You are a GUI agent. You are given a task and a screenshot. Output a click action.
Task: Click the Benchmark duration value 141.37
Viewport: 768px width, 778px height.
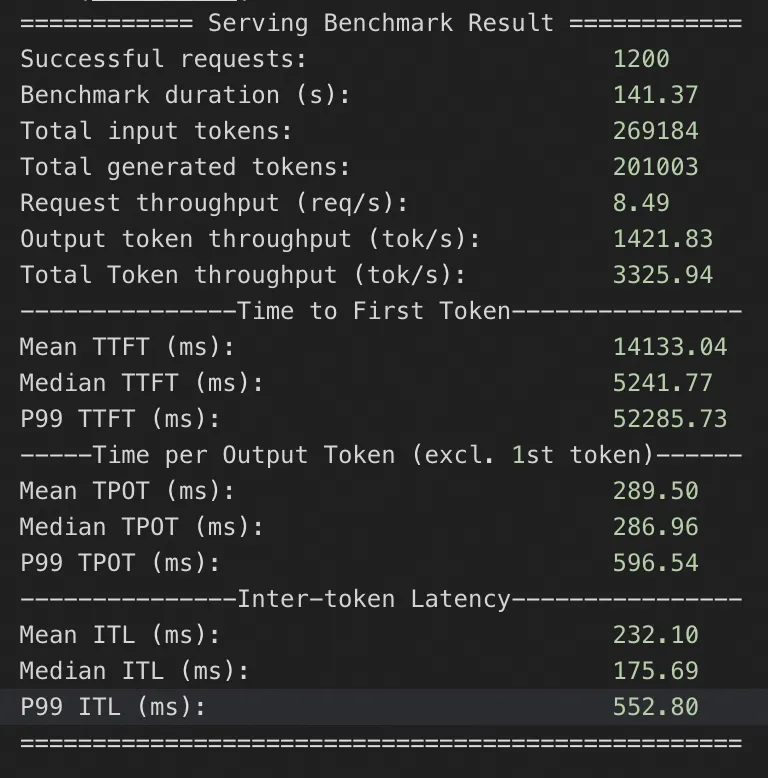tap(655, 95)
